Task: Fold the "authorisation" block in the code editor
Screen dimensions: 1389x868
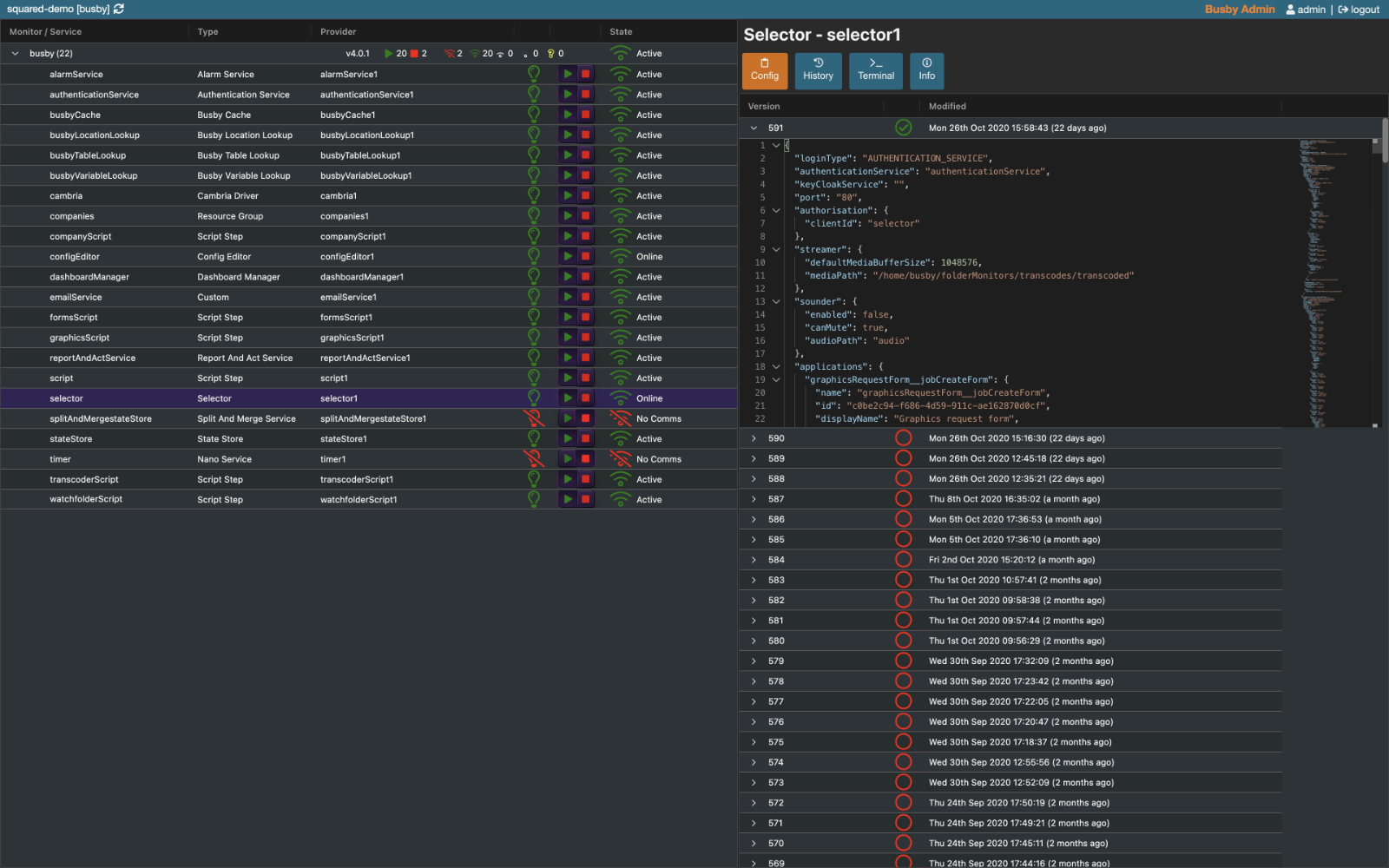Action: 776,210
